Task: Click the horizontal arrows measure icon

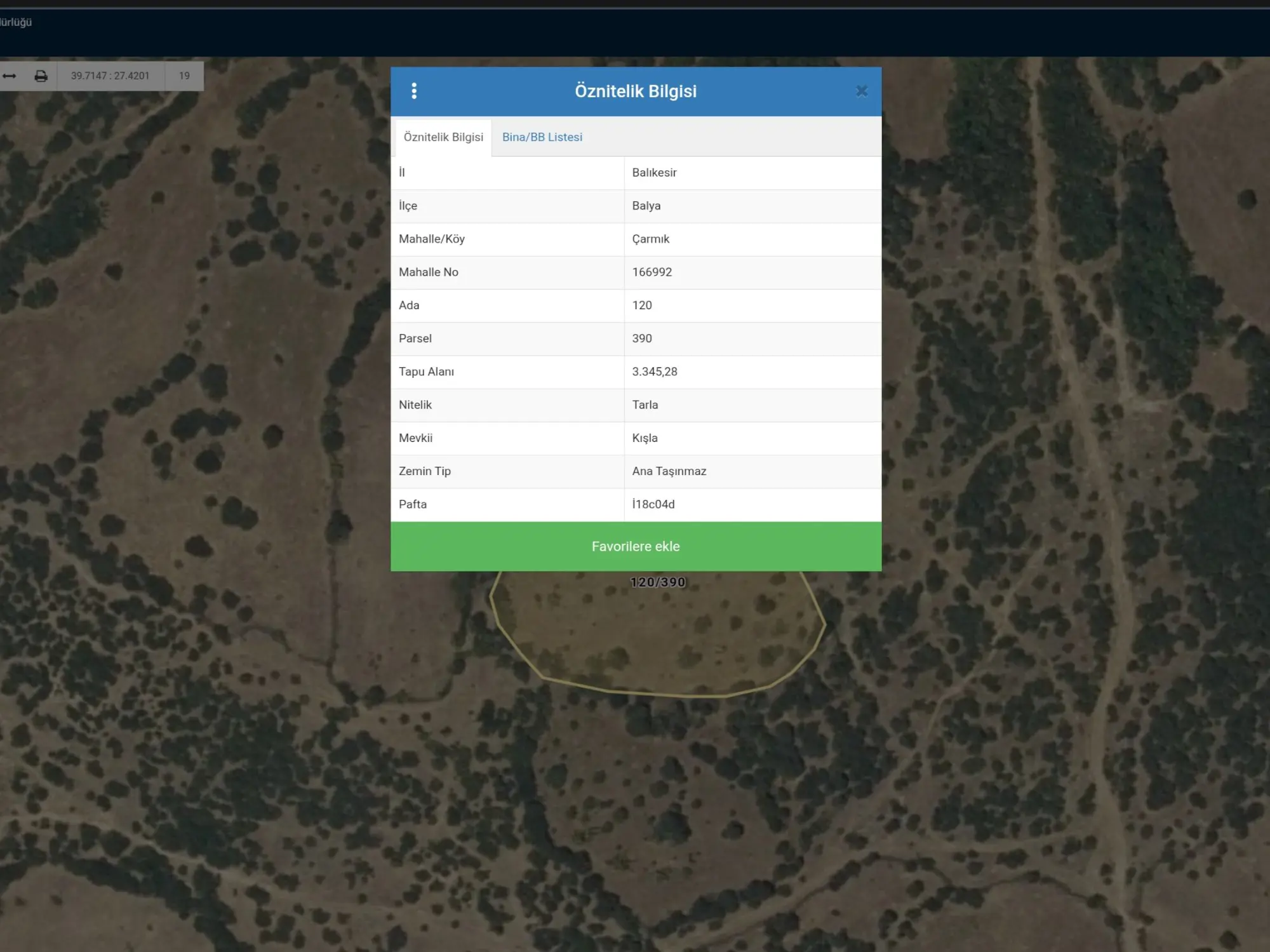Action: coord(9,76)
